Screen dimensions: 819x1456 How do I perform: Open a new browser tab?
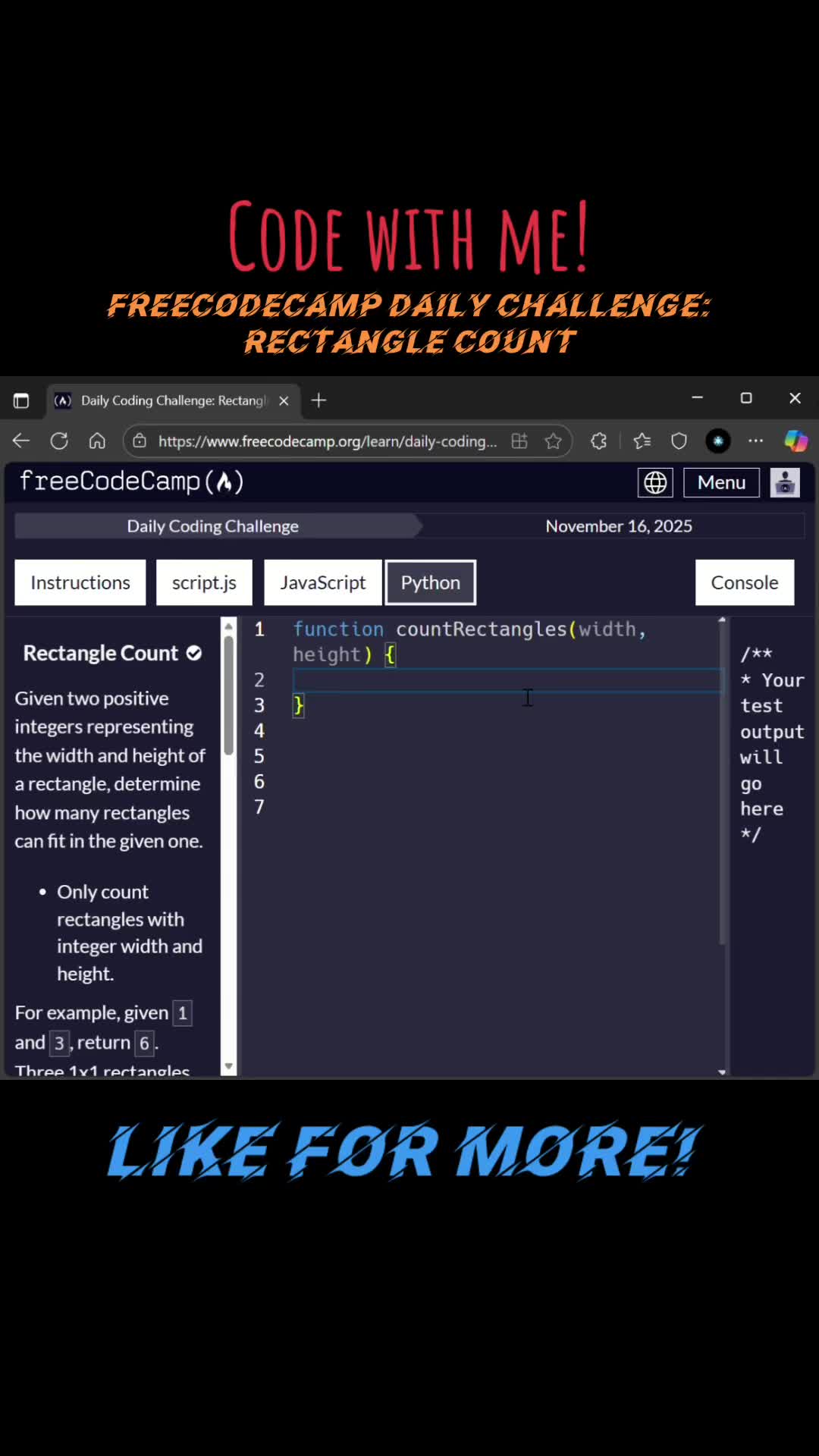319,400
